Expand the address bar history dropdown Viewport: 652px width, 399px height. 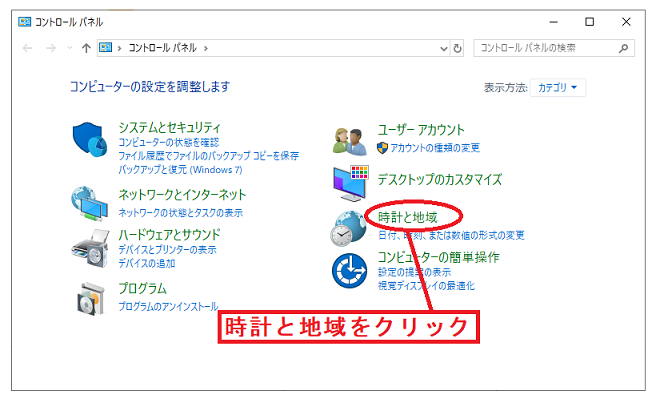tap(444, 49)
